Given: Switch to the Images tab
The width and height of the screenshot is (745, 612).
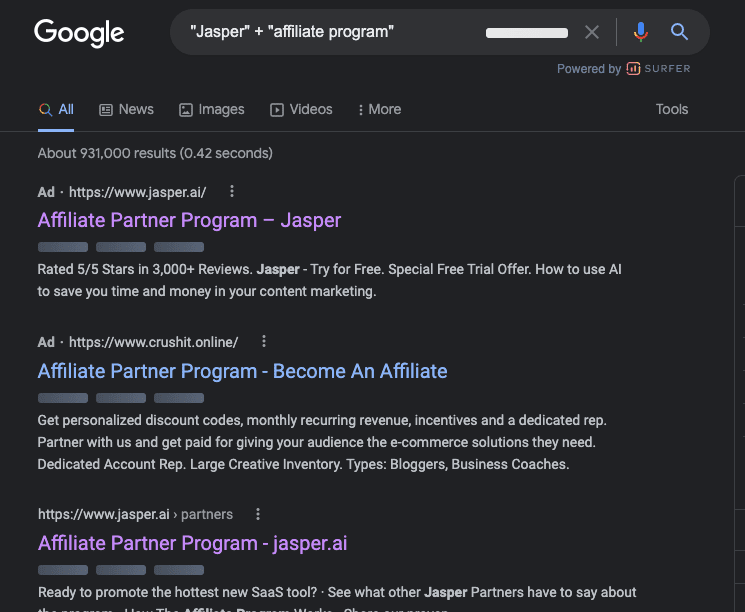Looking at the screenshot, I should point(211,109).
